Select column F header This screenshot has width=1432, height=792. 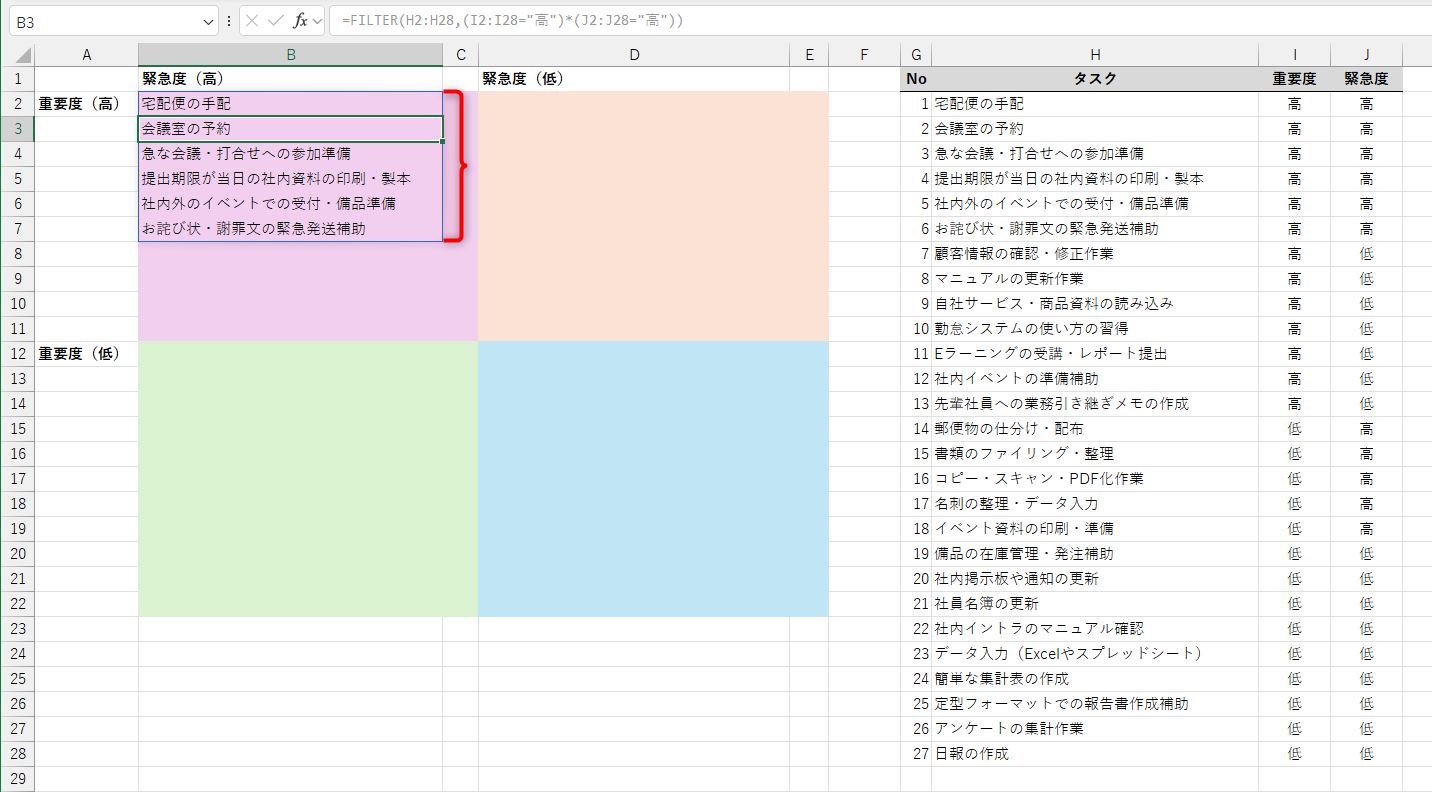(865, 55)
